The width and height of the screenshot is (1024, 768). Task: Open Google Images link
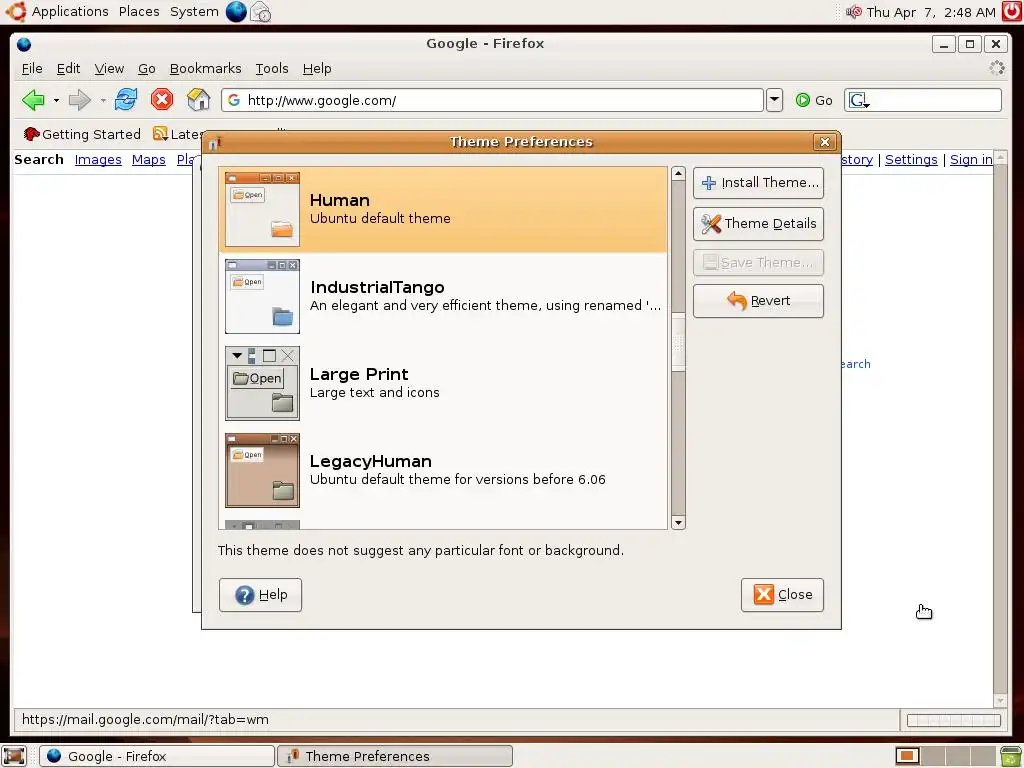click(x=98, y=160)
